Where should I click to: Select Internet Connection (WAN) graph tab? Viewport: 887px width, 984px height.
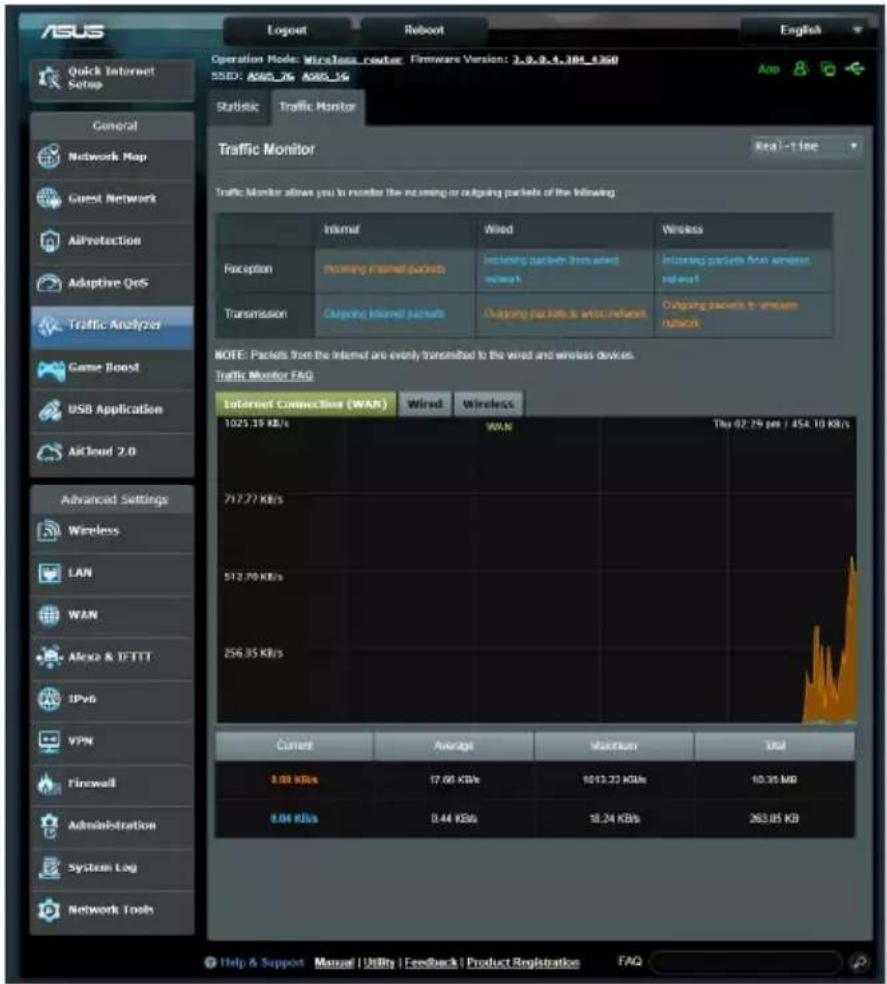tap(306, 404)
